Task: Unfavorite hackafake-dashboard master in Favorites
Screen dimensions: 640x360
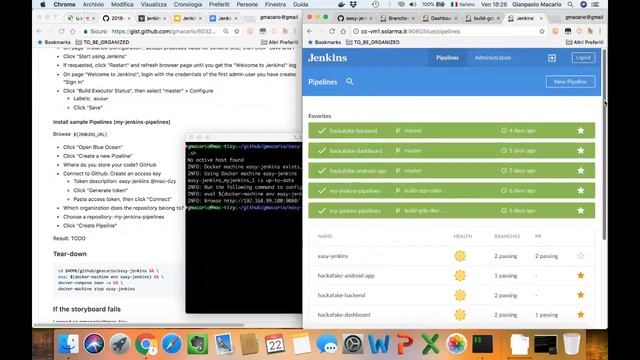Action: point(580,151)
